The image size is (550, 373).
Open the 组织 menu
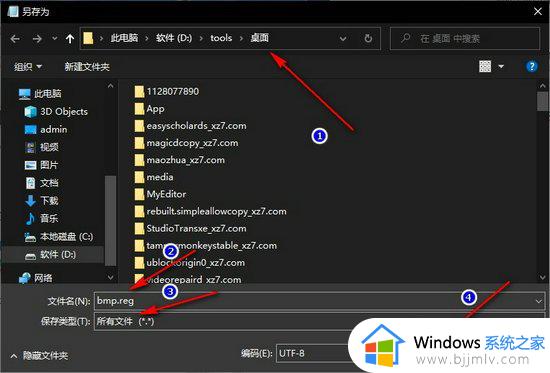[28, 66]
